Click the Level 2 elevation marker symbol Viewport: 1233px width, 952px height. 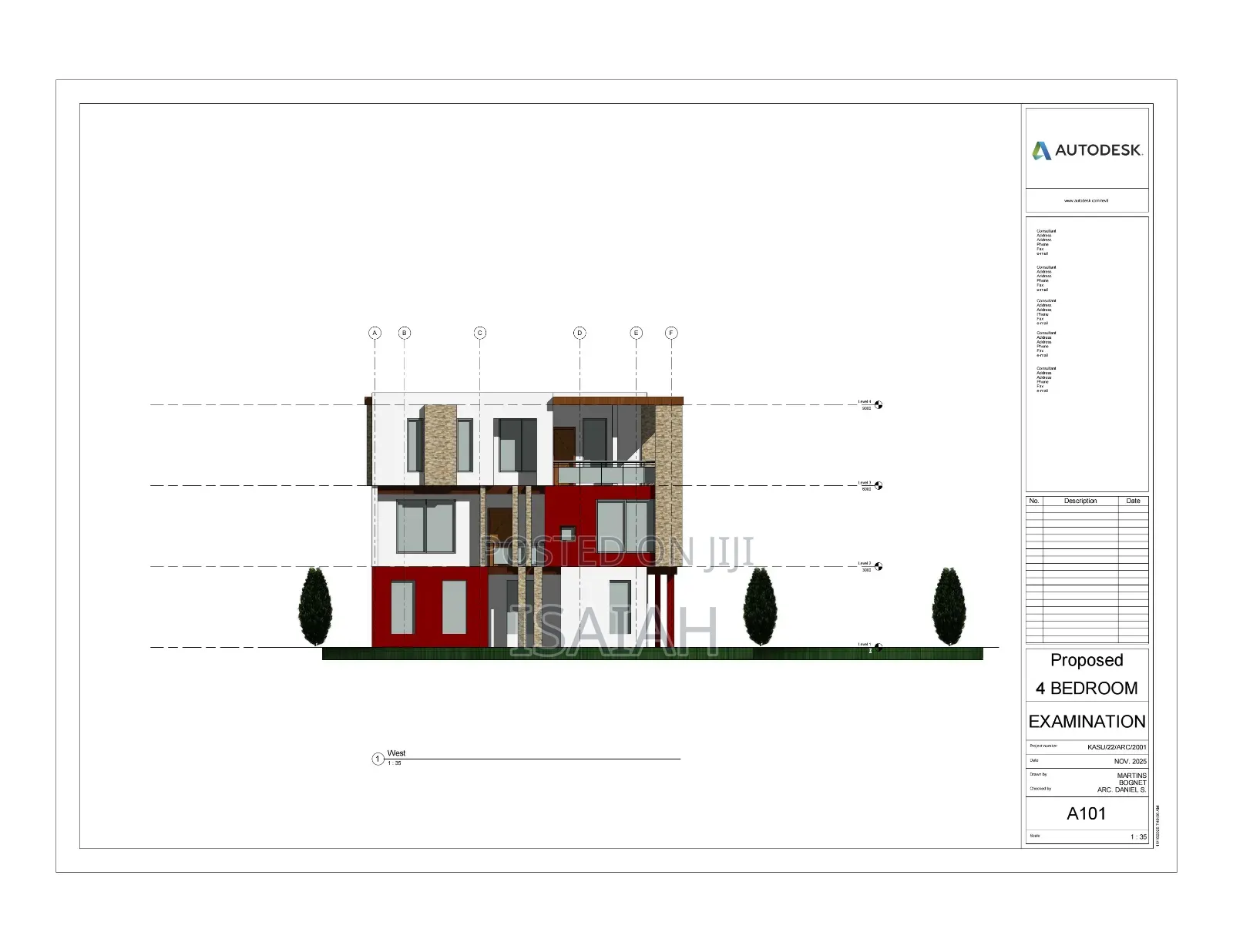click(x=879, y=567)
